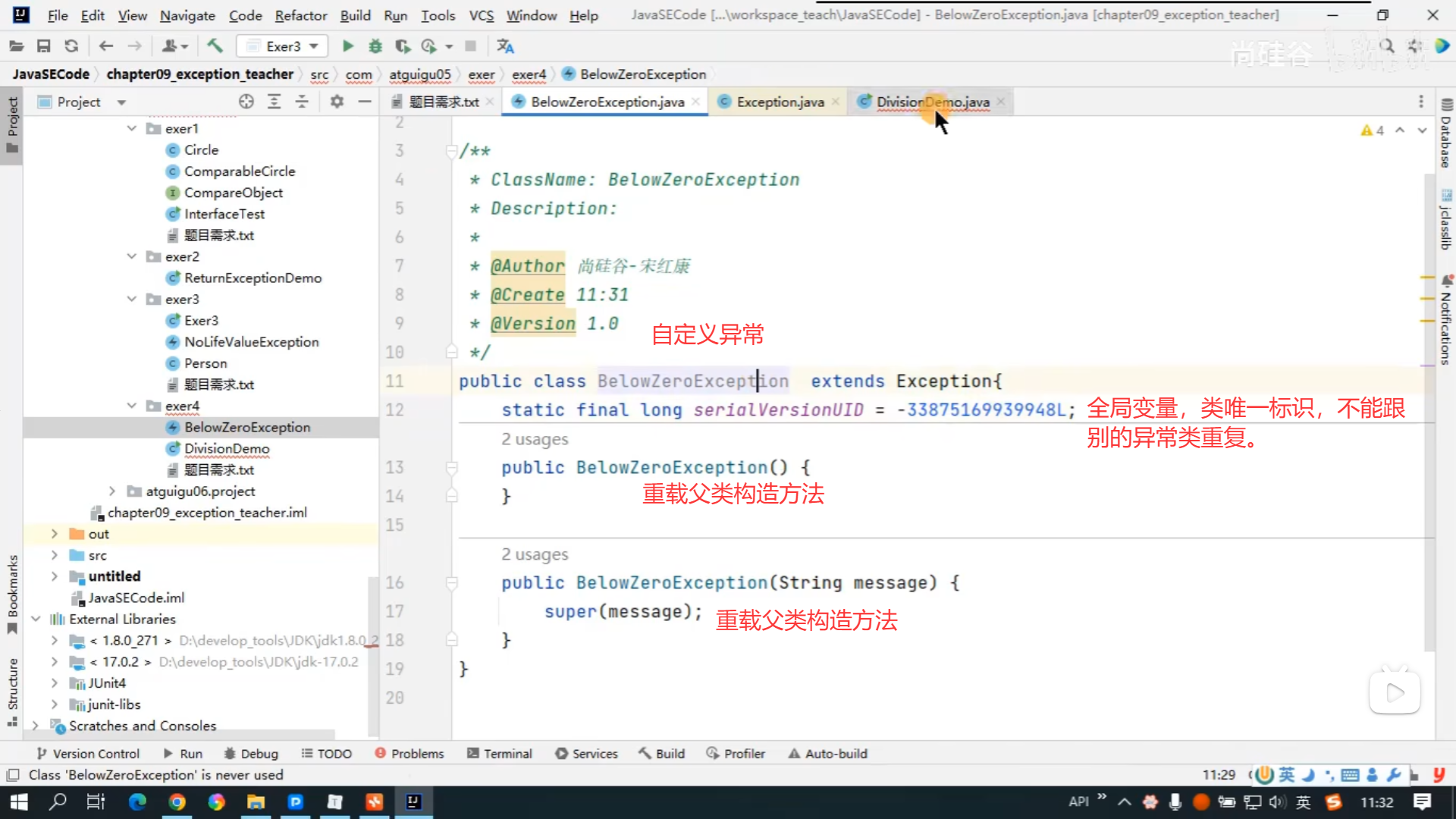Image resolution: width=1456 pixels, height=819 pixels.
Task: Click Select Opened File target icon
Action: click(246, 102)
